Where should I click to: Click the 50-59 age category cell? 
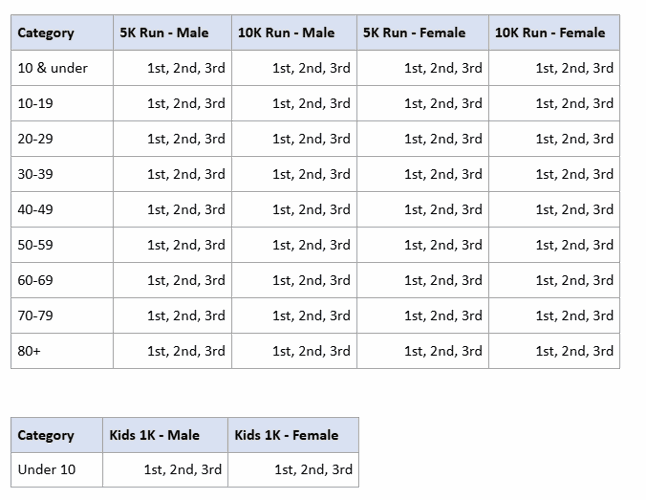40,245
